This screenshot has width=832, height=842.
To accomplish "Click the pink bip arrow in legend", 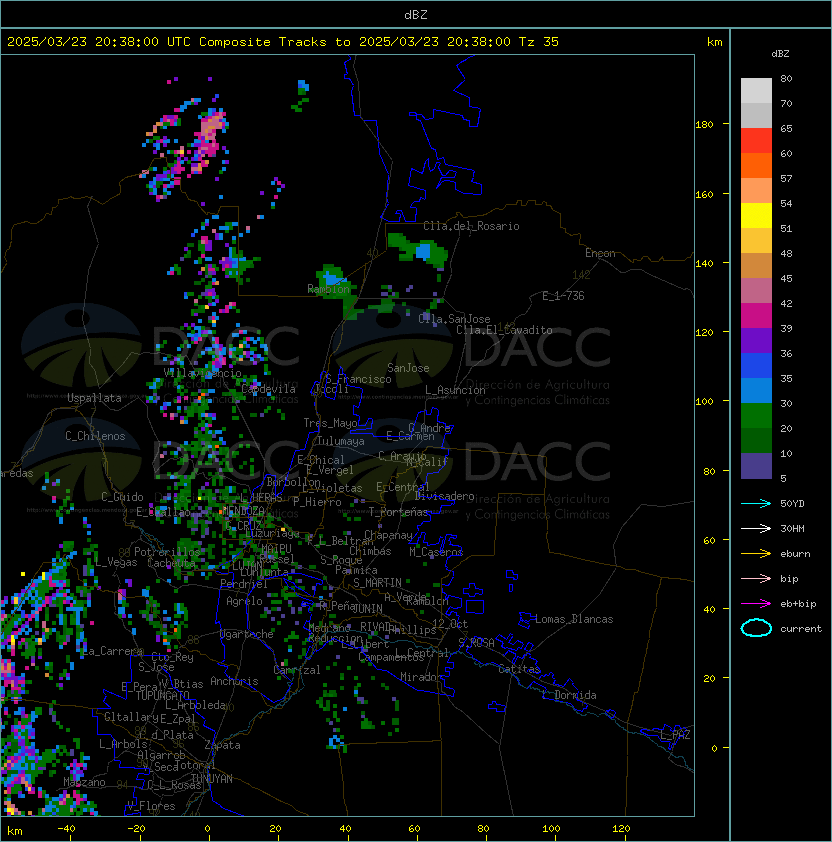I will click(756, 578).
